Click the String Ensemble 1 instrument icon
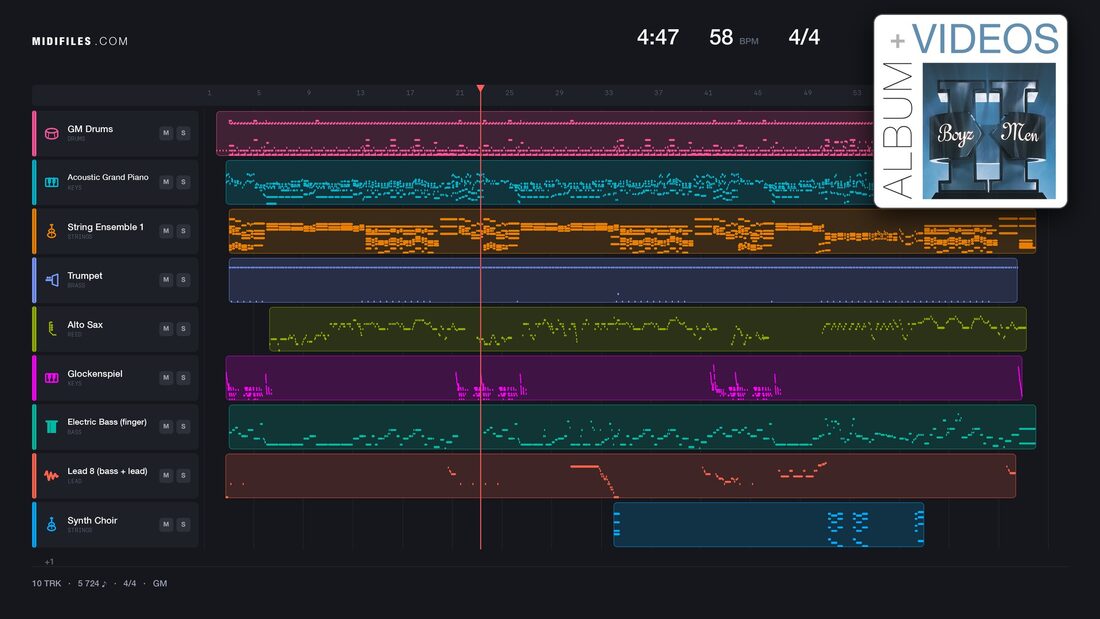The width and height of the screenshot is (1100, 619). coord(51,231)
